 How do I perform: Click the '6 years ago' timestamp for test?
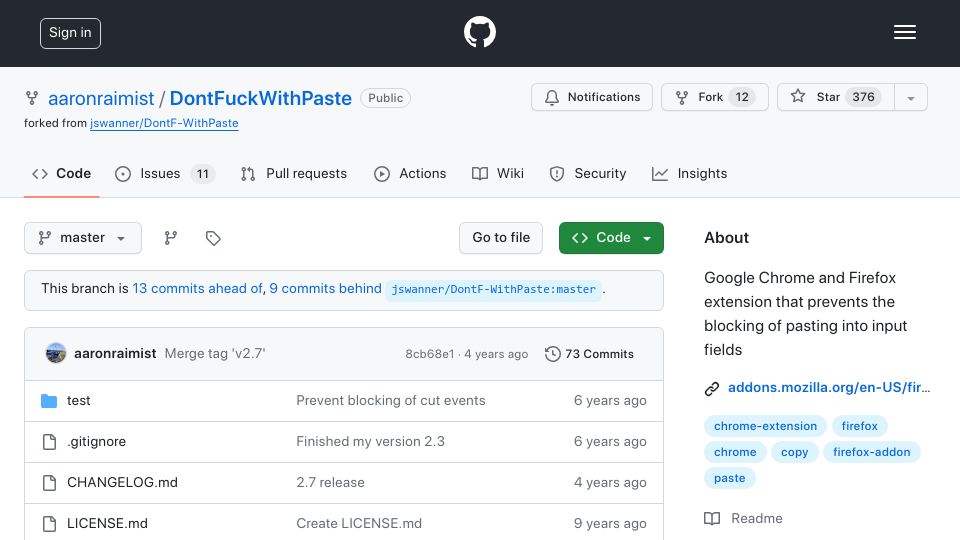click(x=610, y=401)
